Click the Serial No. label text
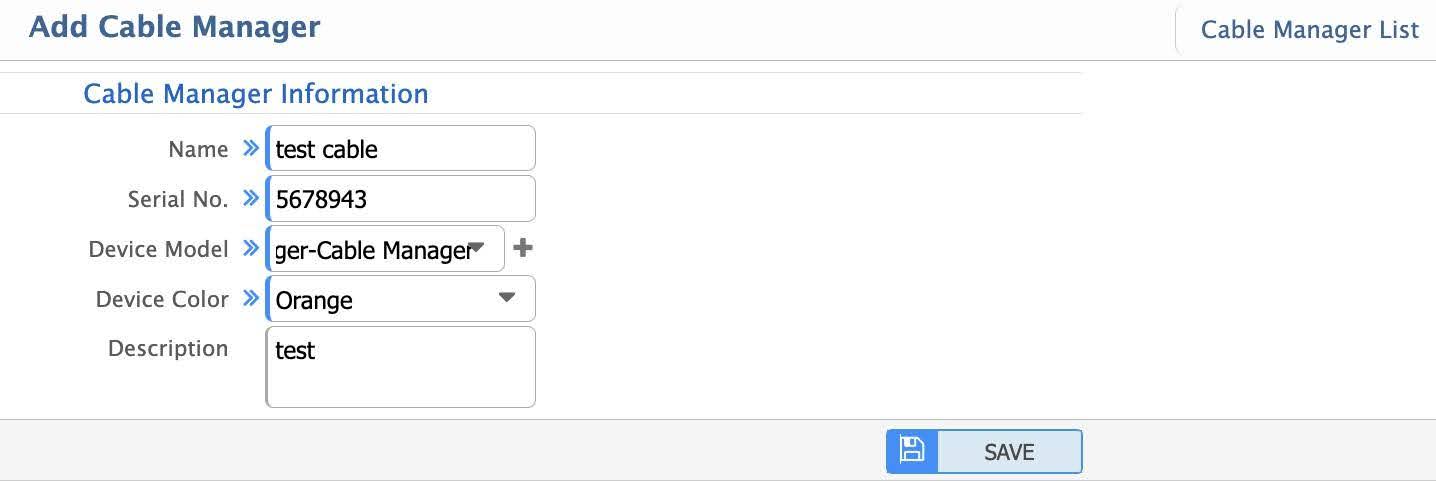 pyautogui.click(x=178, y=199)
